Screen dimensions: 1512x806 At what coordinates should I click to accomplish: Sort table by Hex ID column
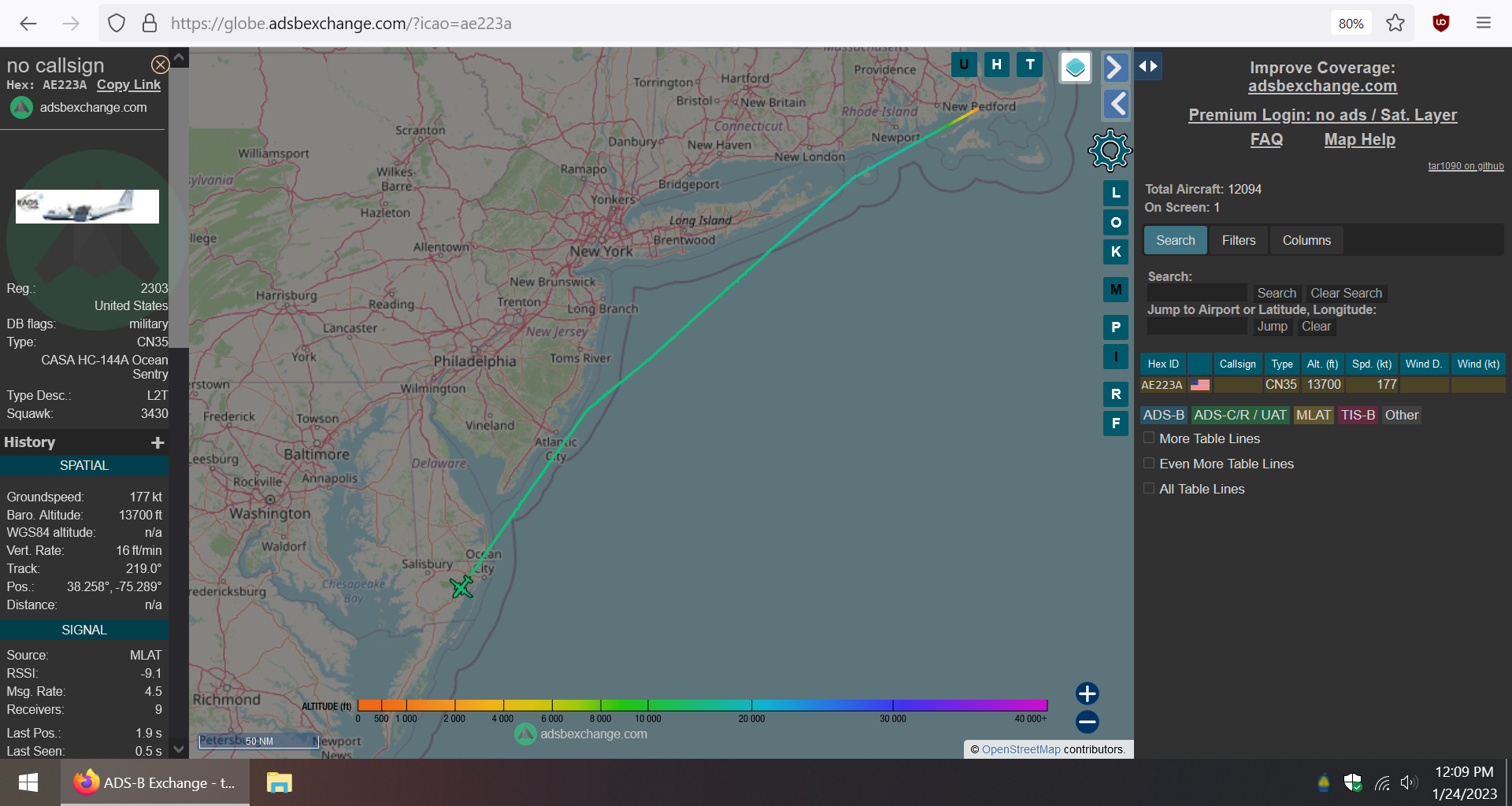pos(1163,364)
